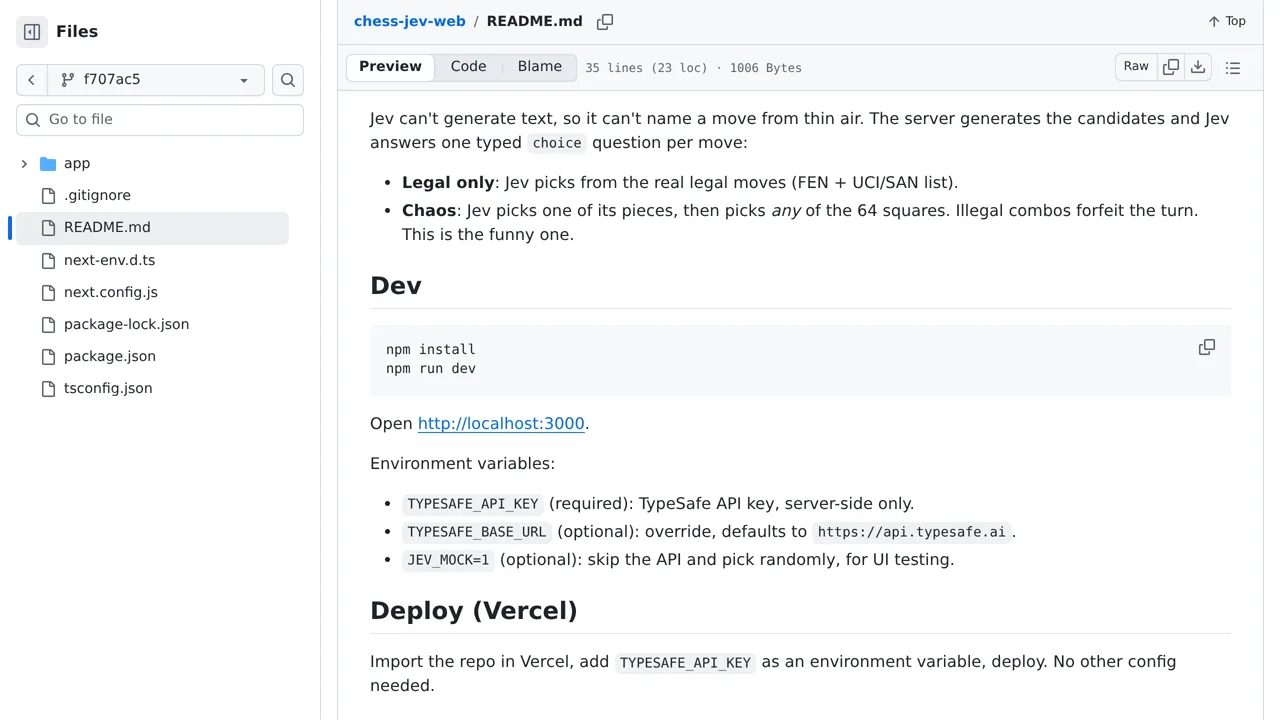Click the JEV_MOCK=1 code label
Screen dimensions: 1280x720
pyautogui.click(x=448, y=560)
